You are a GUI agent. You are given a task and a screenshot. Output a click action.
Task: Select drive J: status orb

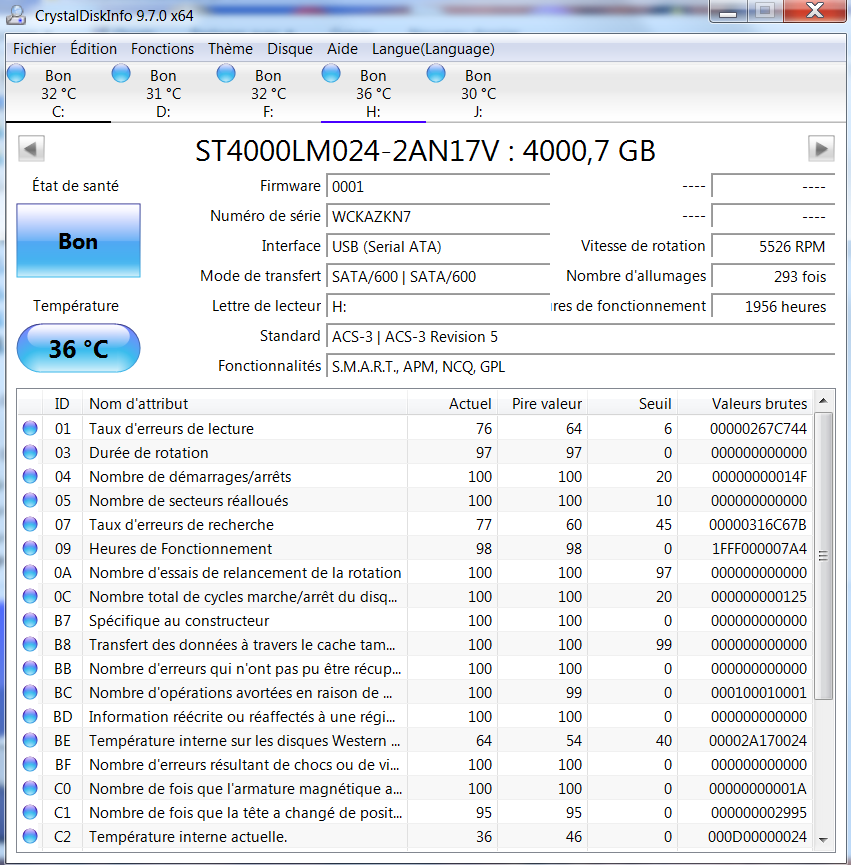(436, 73)
